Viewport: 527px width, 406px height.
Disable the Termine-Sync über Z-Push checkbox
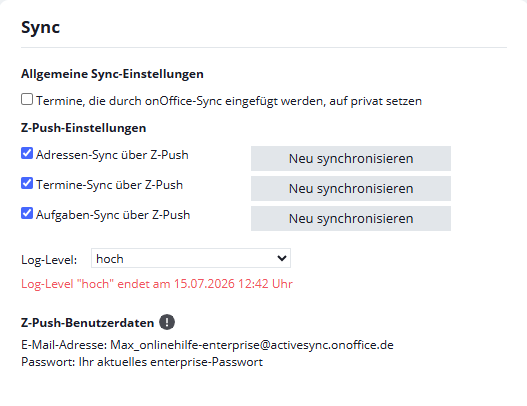click(x=27, y=184)
